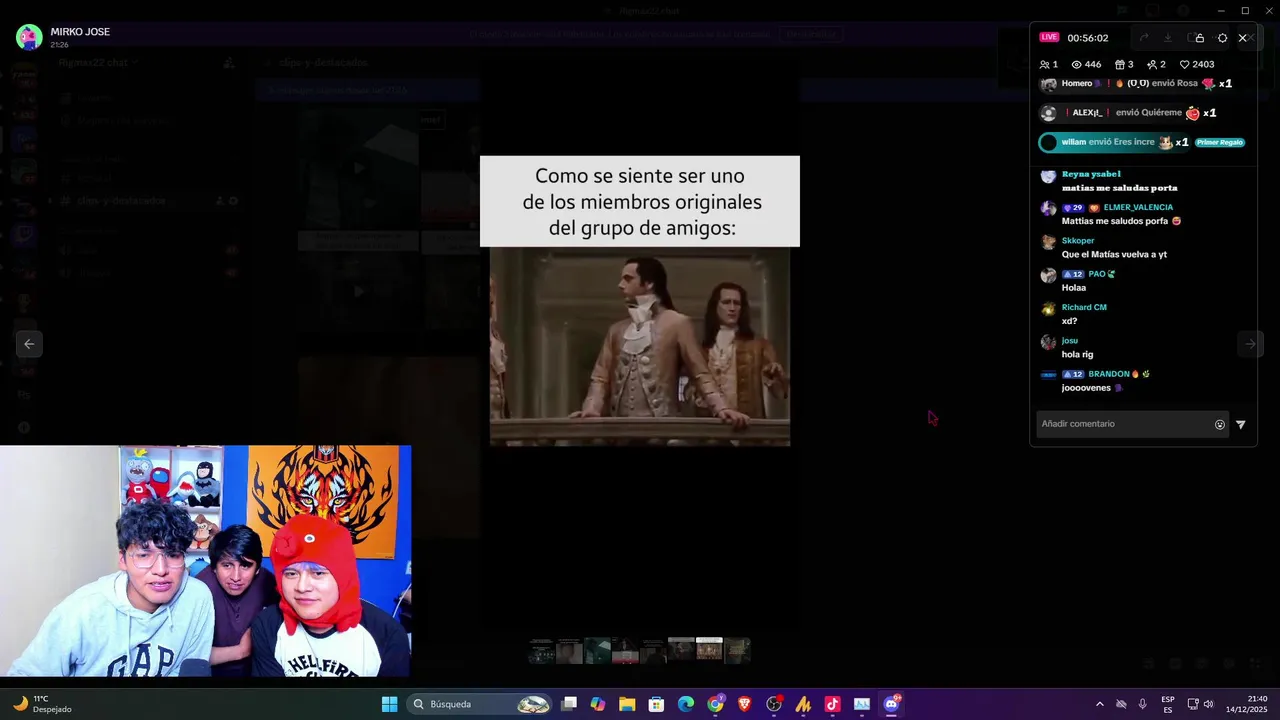Click the MIRKO JOSE username
The height and width of the screenshot is (720, 1280).
click(80, 32)
